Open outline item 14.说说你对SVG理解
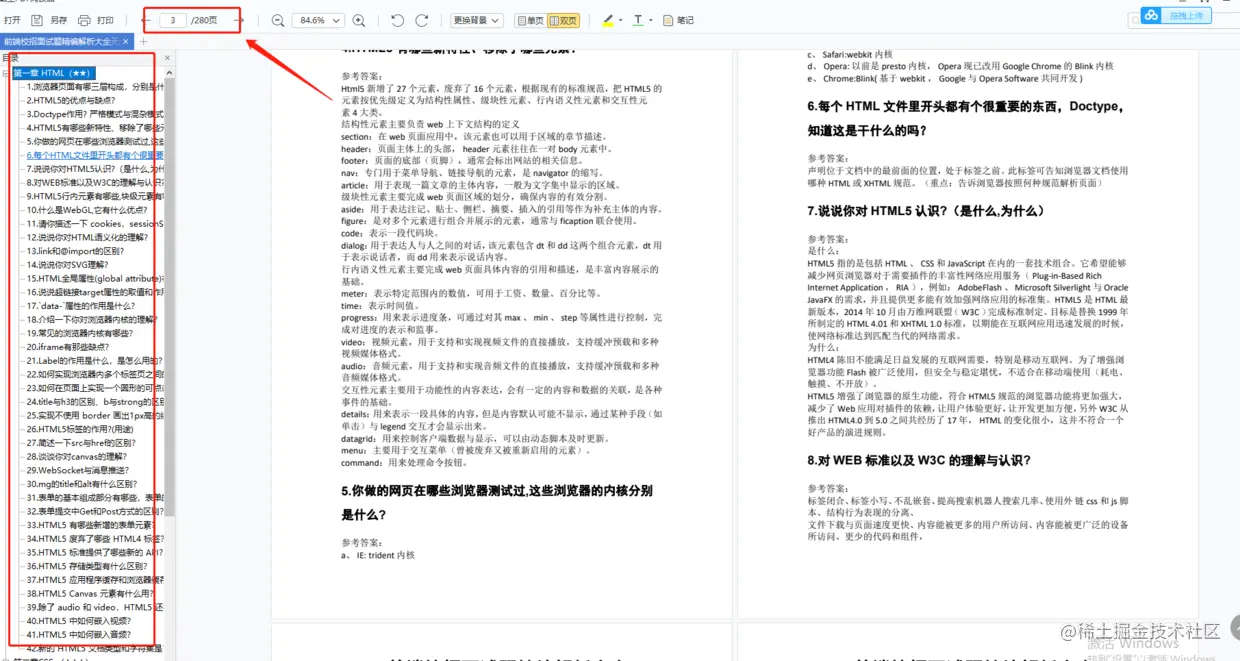This screenshot has height=661, width=1240. tap(67, 265)
